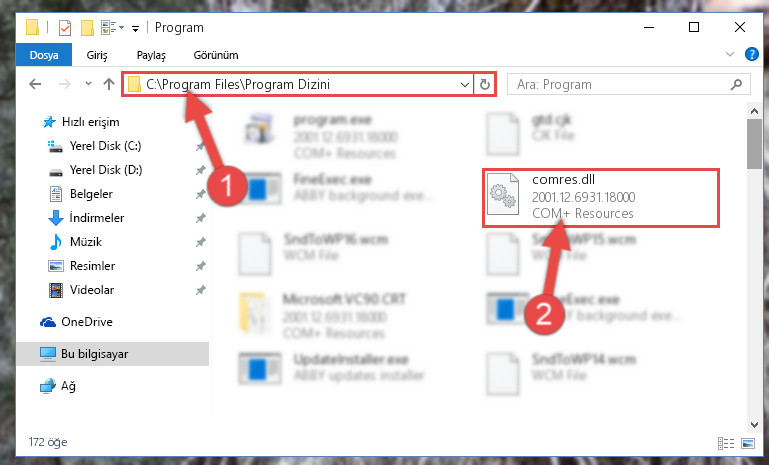Switch to large icons view in status bar
769x465 pixels.
(x=748, y=443)
